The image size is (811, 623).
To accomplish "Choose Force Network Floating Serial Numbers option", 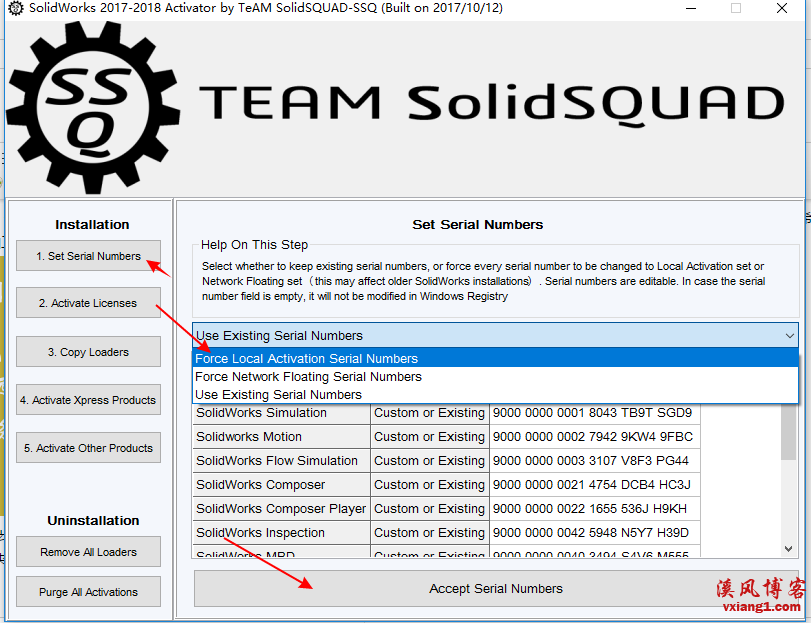I will click(x=495, y=376).
